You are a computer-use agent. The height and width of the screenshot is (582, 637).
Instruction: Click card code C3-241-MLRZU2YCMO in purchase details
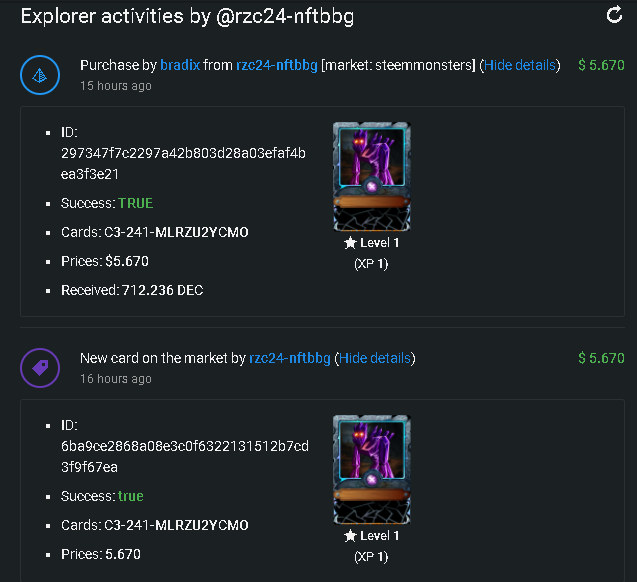pos(176,232)
